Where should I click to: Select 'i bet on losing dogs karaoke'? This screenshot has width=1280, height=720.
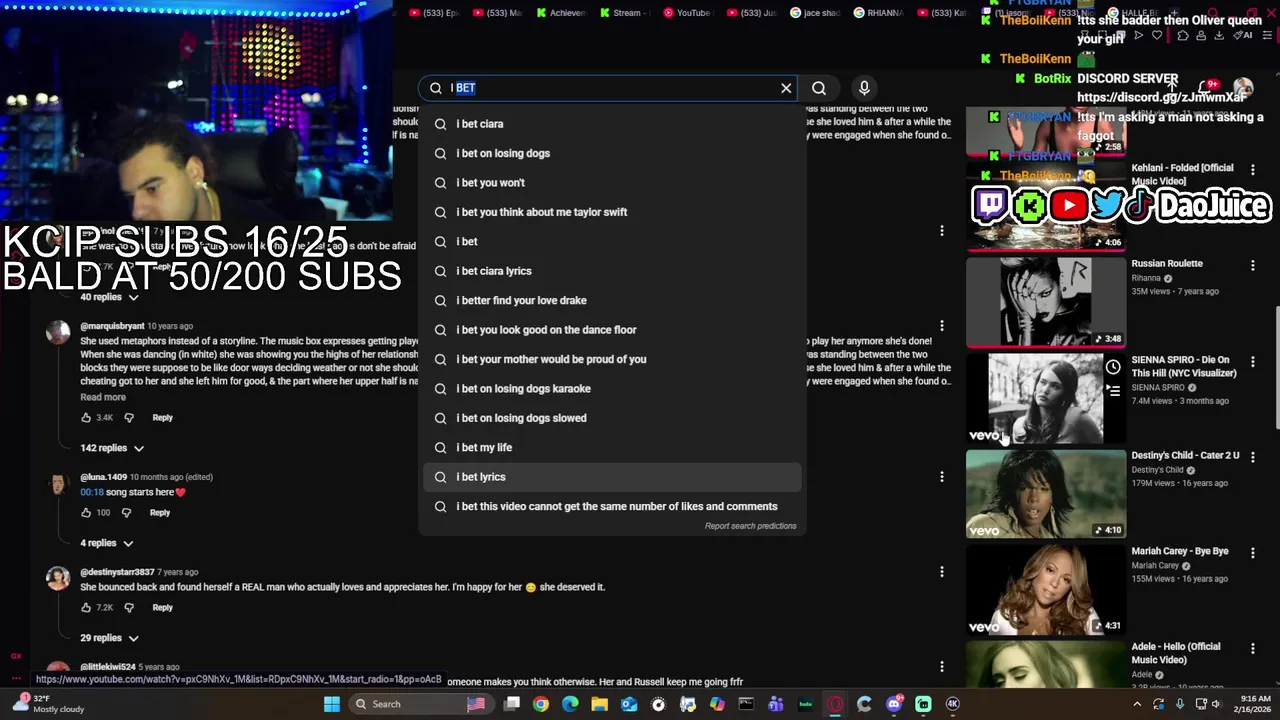click(612, 389)
